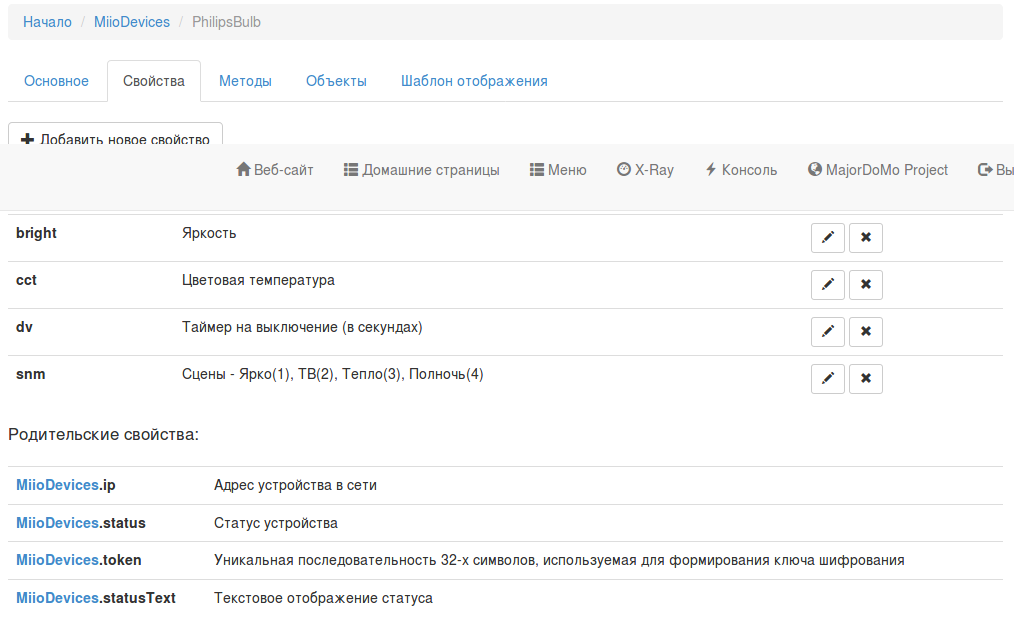Delete the bright property using X icon

[865, 237]
